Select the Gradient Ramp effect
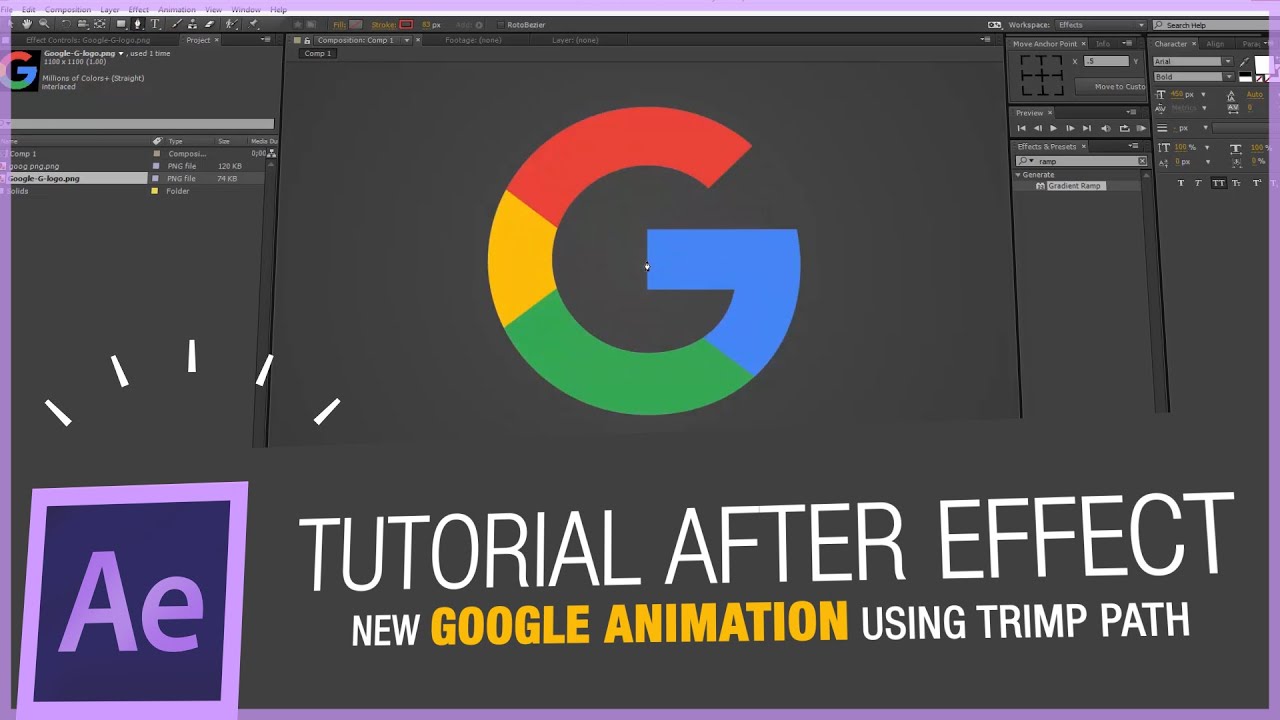 click(1074, 186)
